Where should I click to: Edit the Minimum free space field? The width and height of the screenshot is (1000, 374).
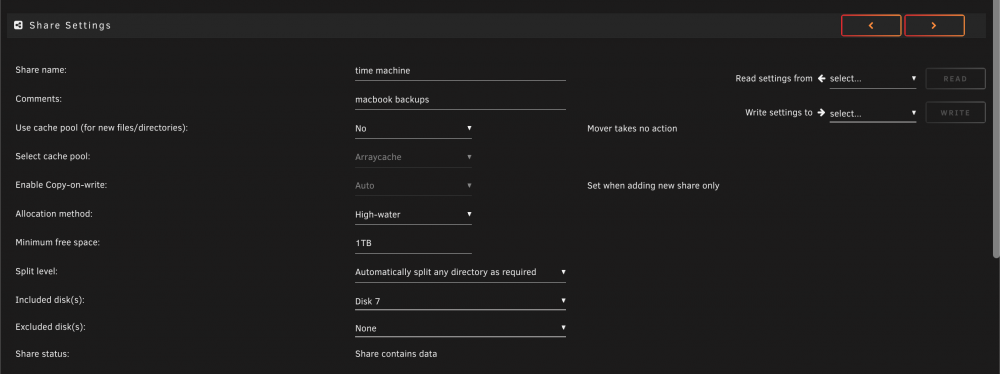413,243
